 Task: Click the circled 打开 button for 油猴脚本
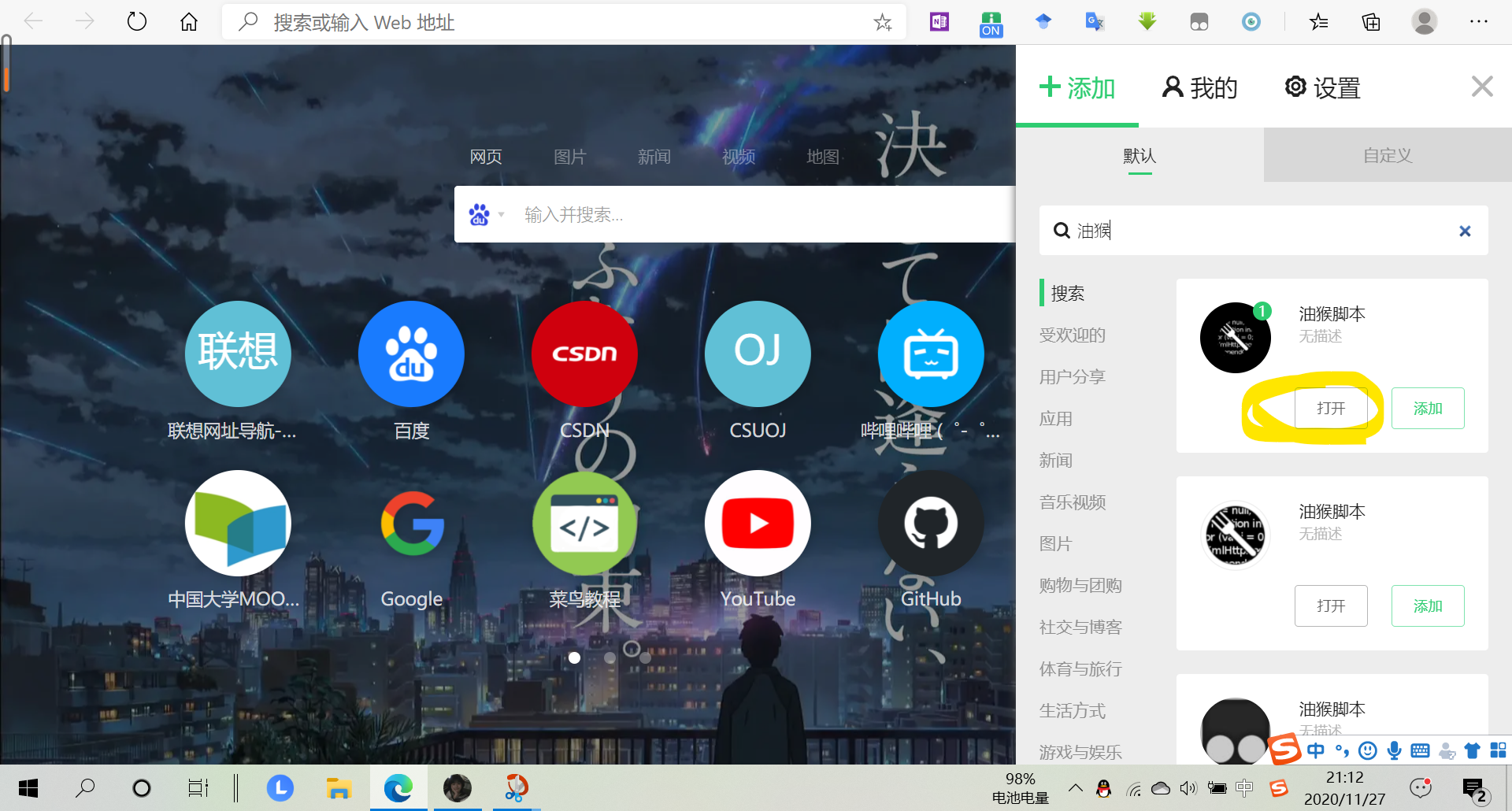pos(1331,408)
